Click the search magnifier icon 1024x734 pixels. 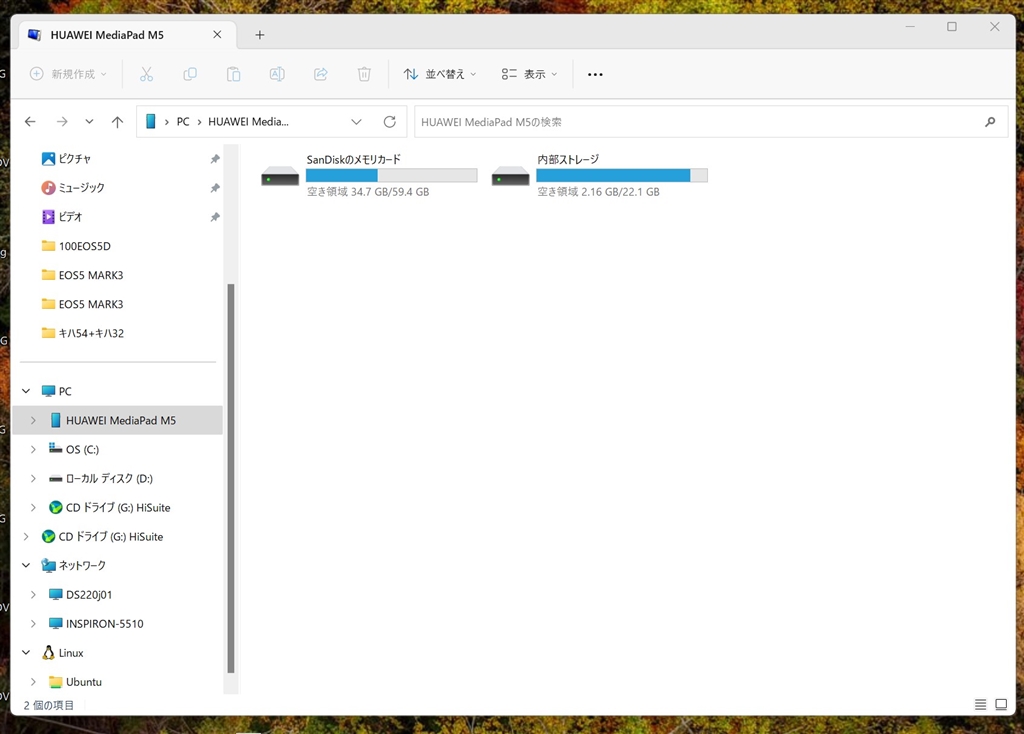tap(990, 121)
